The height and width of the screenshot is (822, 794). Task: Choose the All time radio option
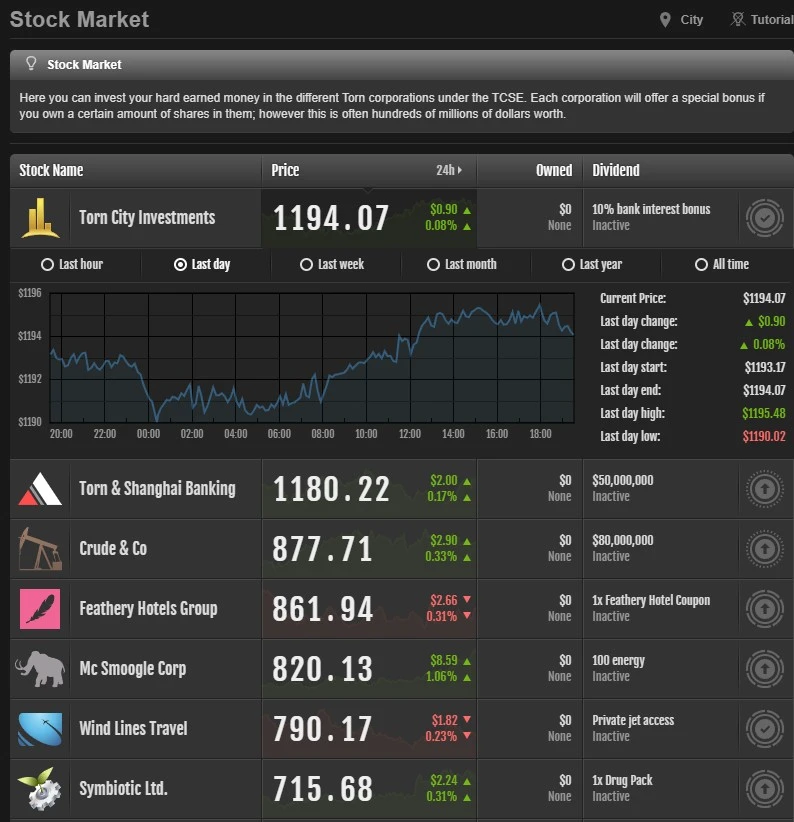(701, 265)
